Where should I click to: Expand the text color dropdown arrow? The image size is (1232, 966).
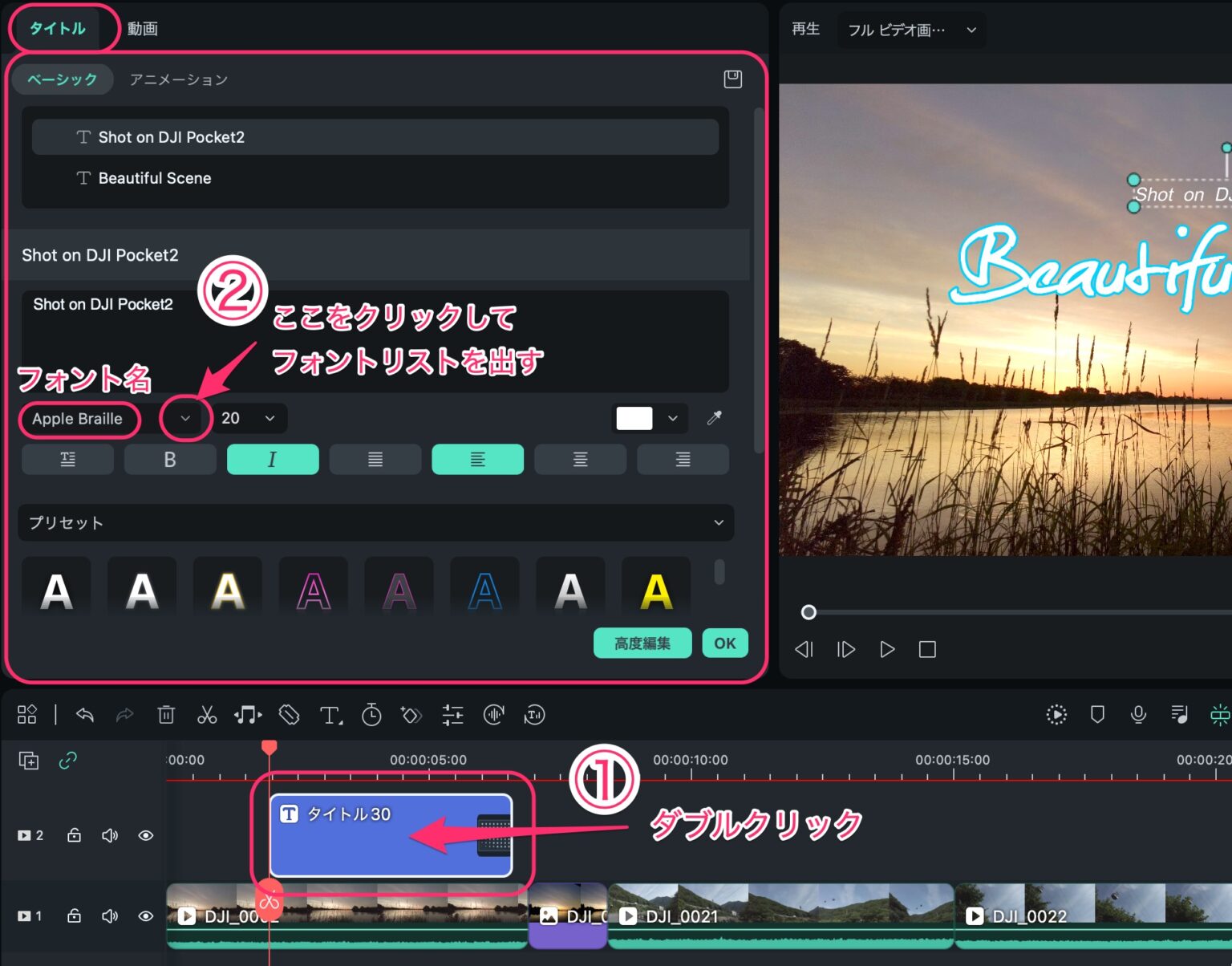point(673,418)
